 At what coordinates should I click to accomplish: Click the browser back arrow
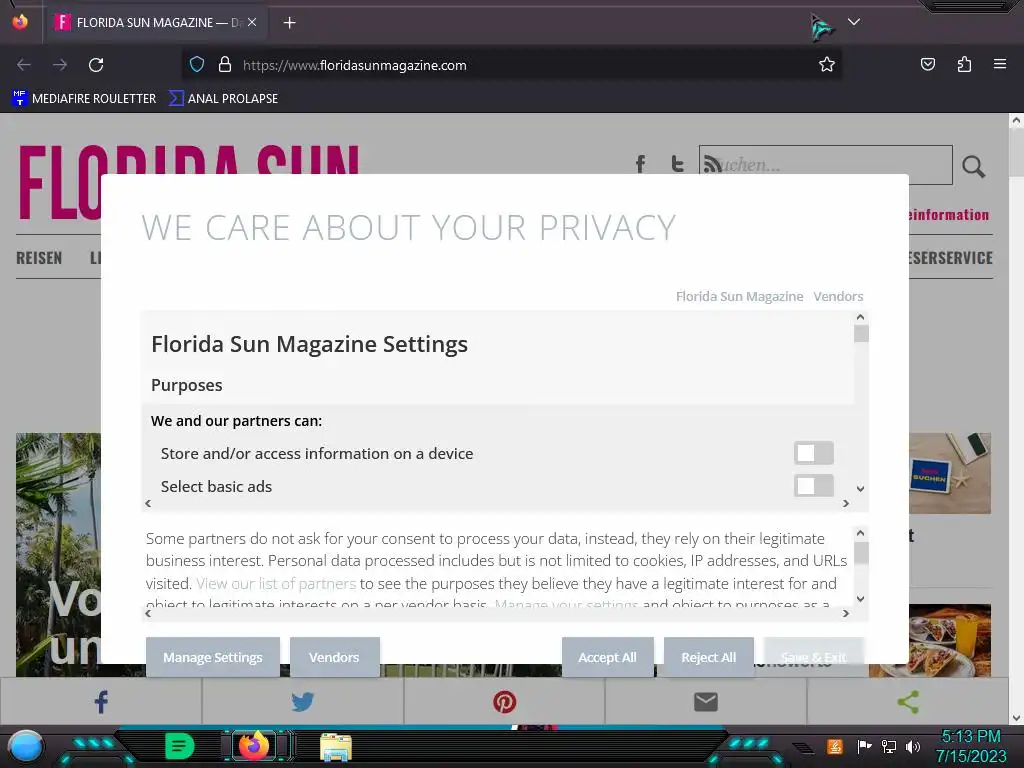coord(24,65)
